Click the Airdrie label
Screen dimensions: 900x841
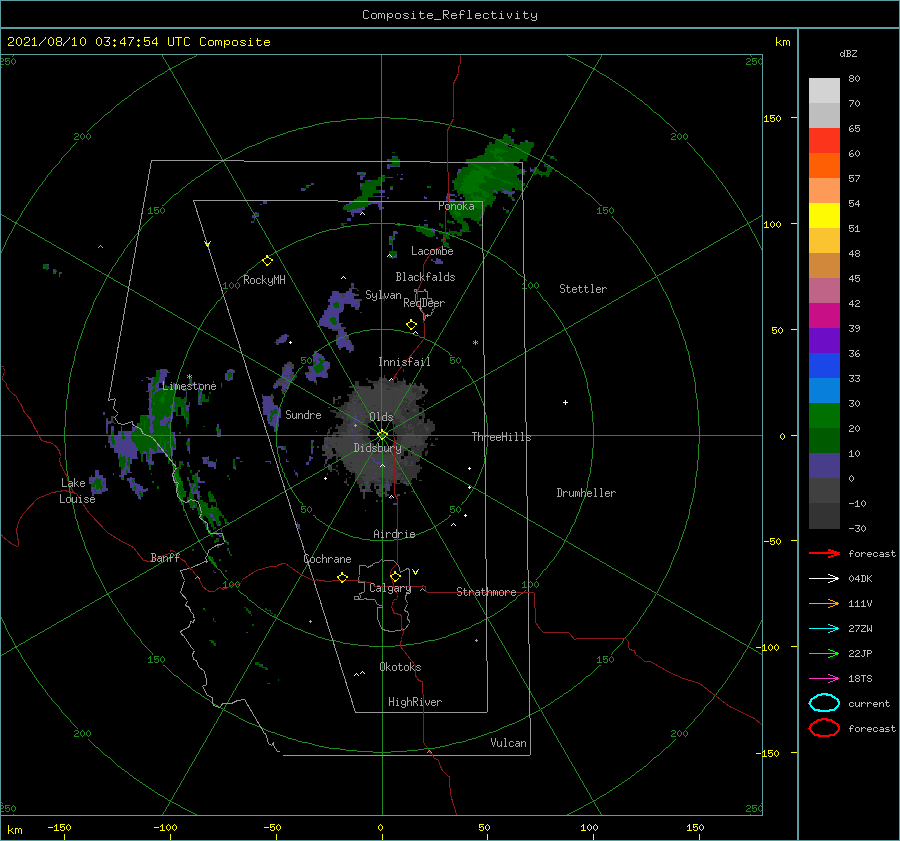tap(394, 534)
